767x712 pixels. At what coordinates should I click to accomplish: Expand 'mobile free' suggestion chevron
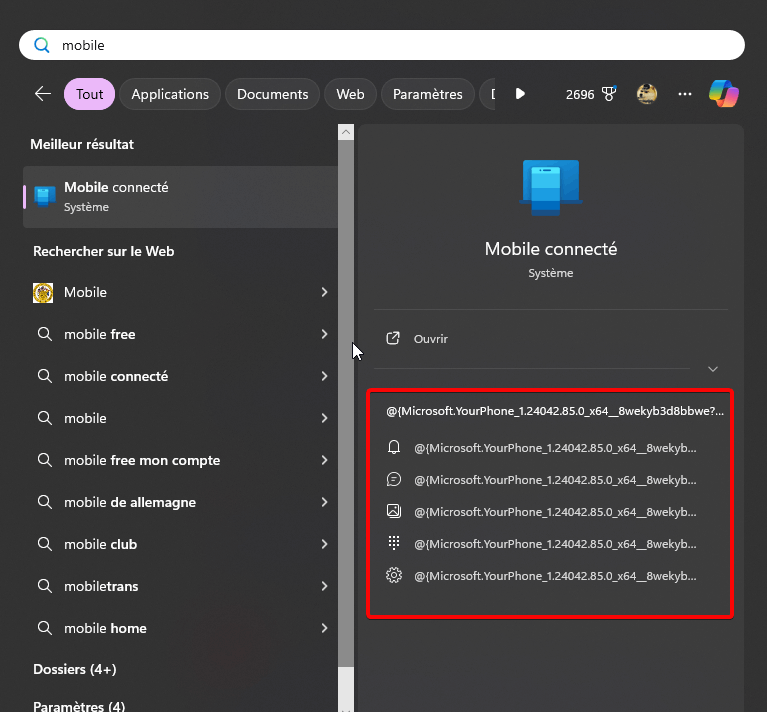[324, 334]
